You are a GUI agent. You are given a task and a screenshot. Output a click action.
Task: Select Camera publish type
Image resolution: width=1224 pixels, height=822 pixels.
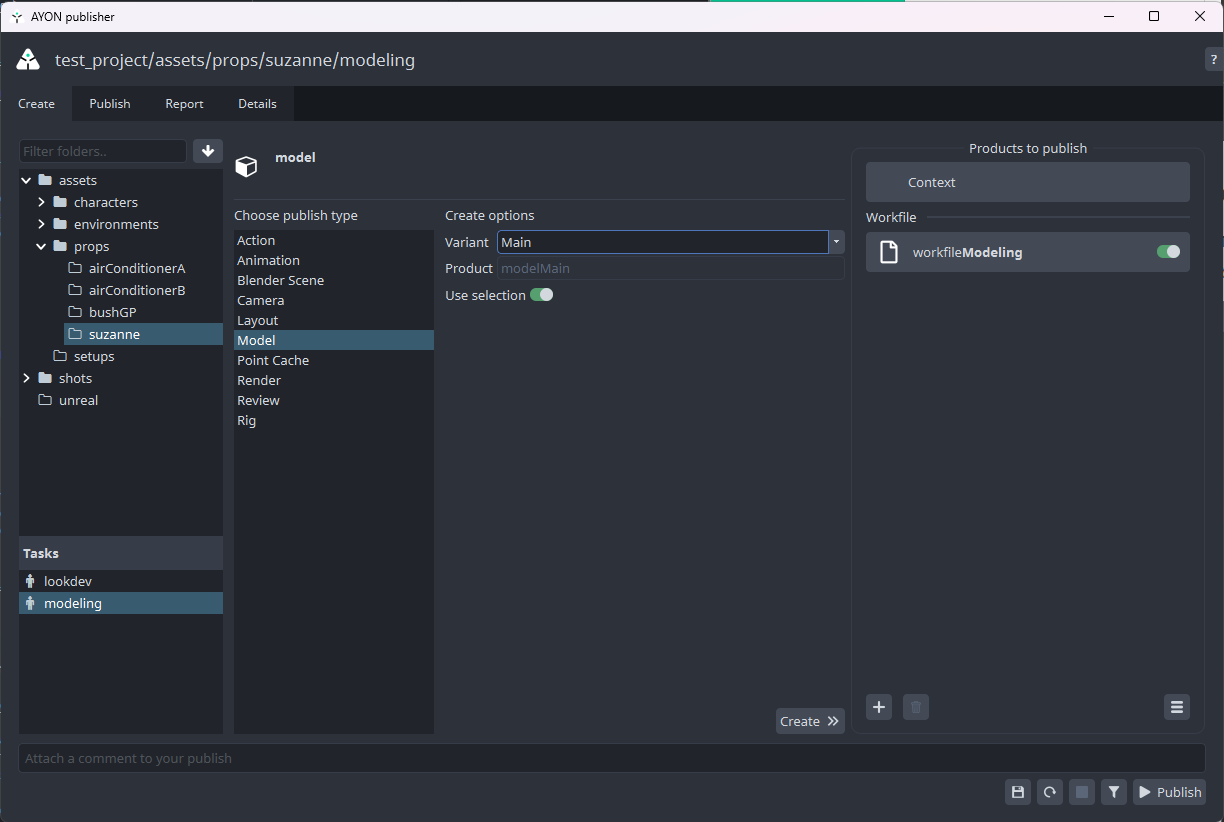(334, 300)
